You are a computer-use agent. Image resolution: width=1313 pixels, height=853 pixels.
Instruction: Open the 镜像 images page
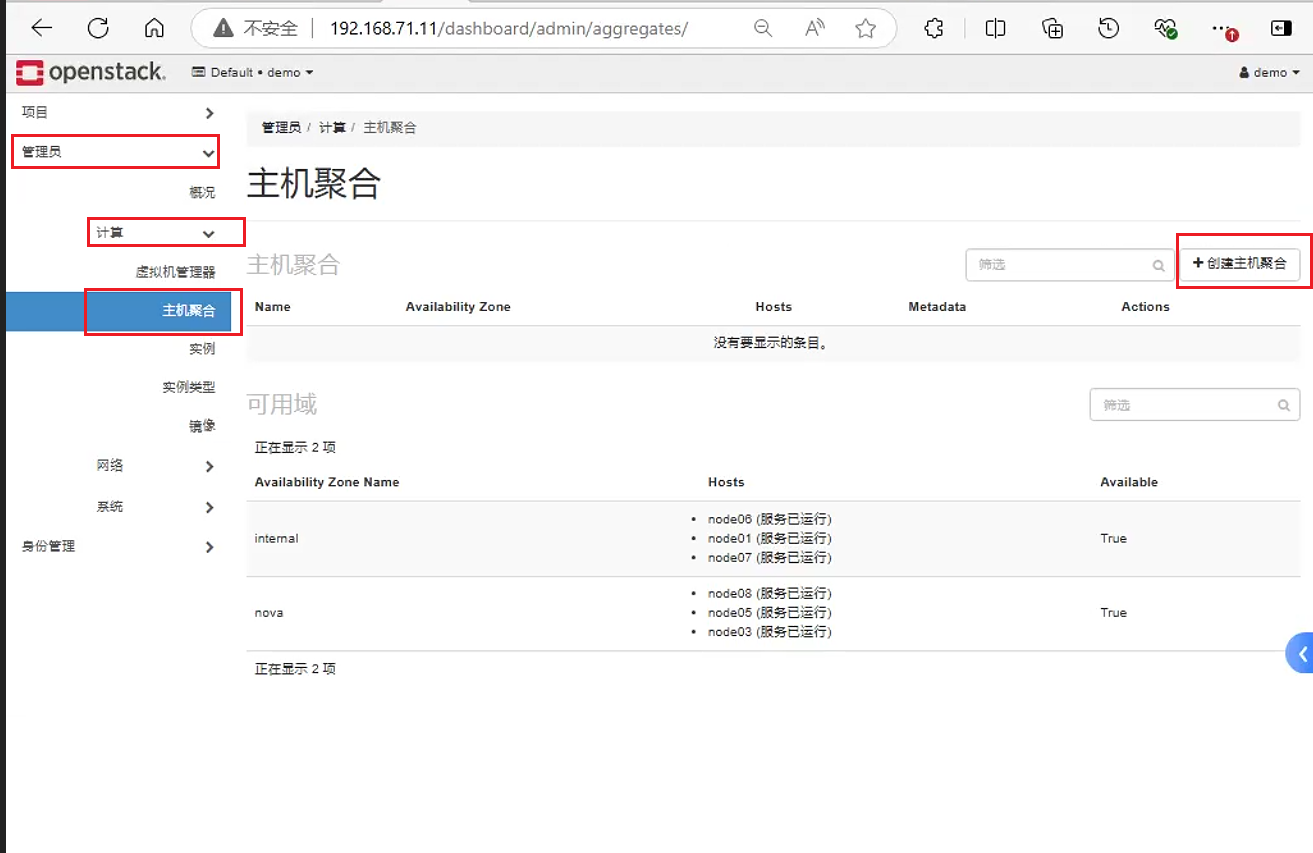pyautogui.click(x=202, y=426)
